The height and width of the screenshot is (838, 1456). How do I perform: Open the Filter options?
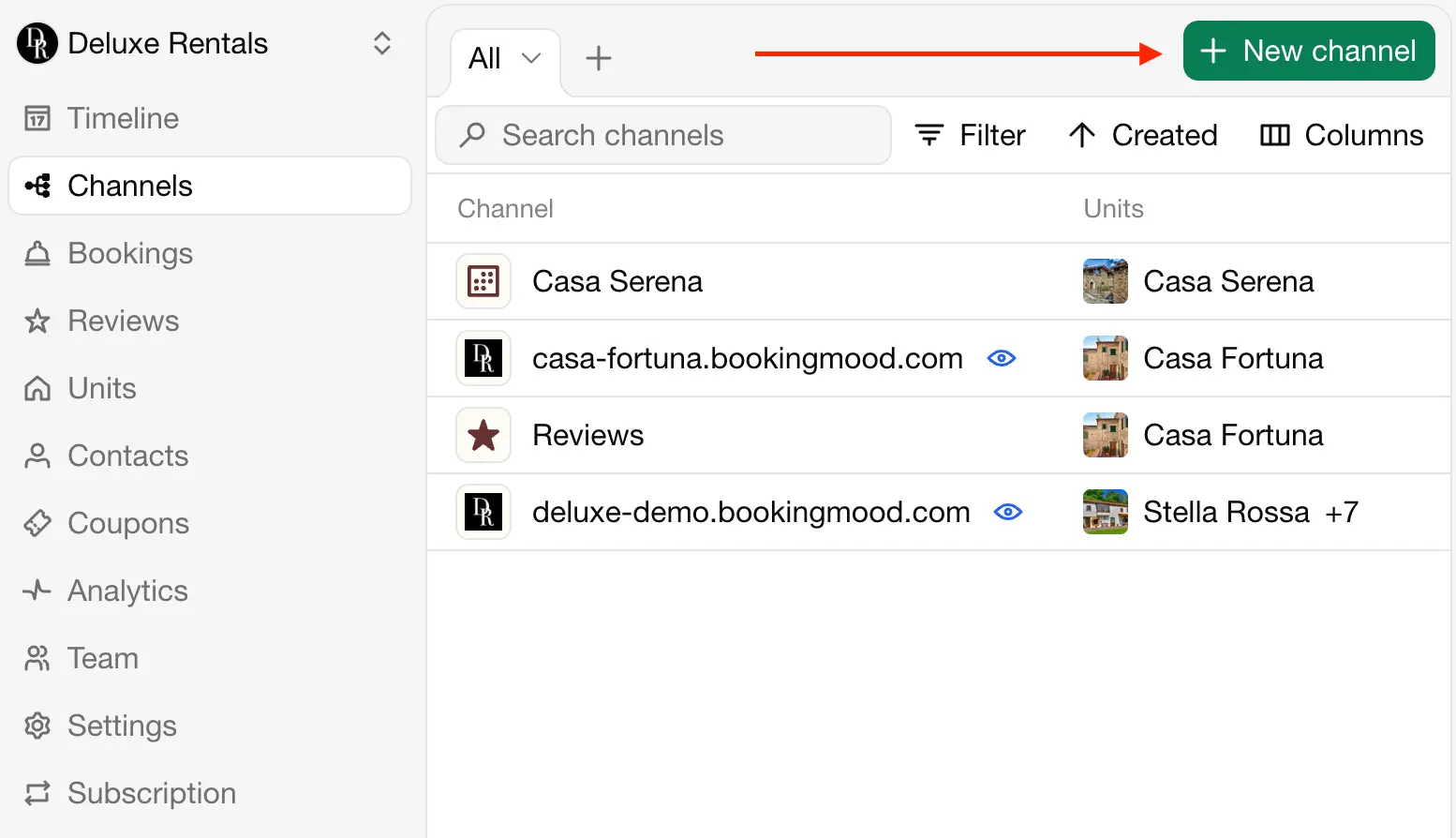(x=971, y=135)
